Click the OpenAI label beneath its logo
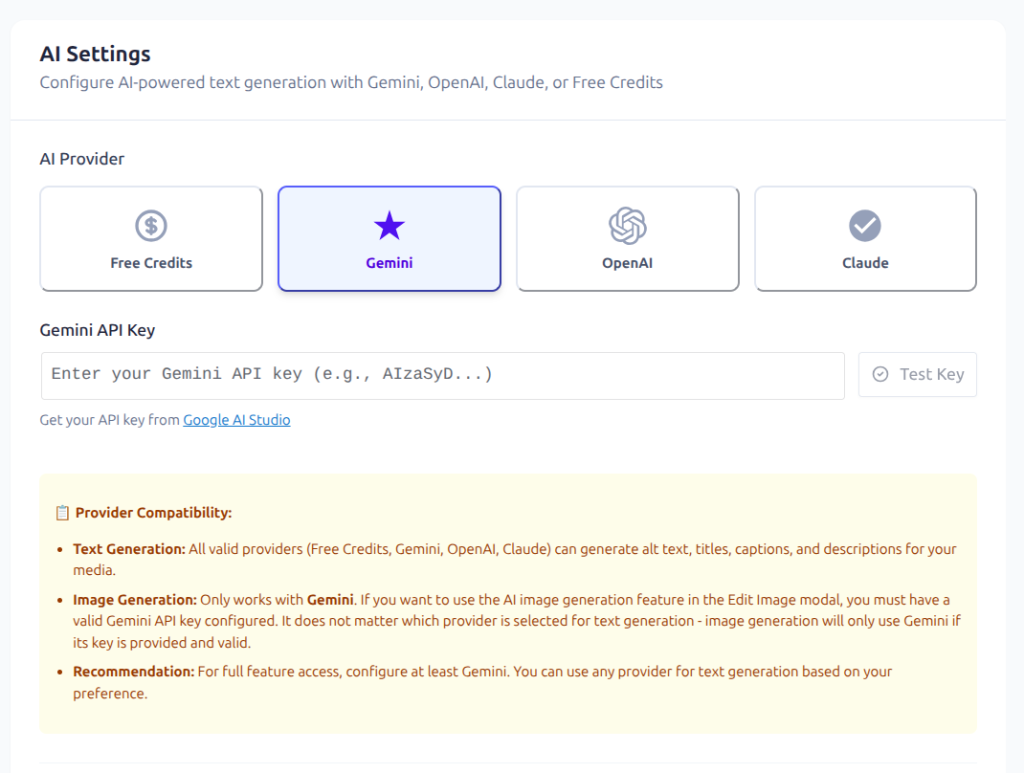Image resolution: width=1024 pixels, height=773 pixels. [x=627, y=263]
